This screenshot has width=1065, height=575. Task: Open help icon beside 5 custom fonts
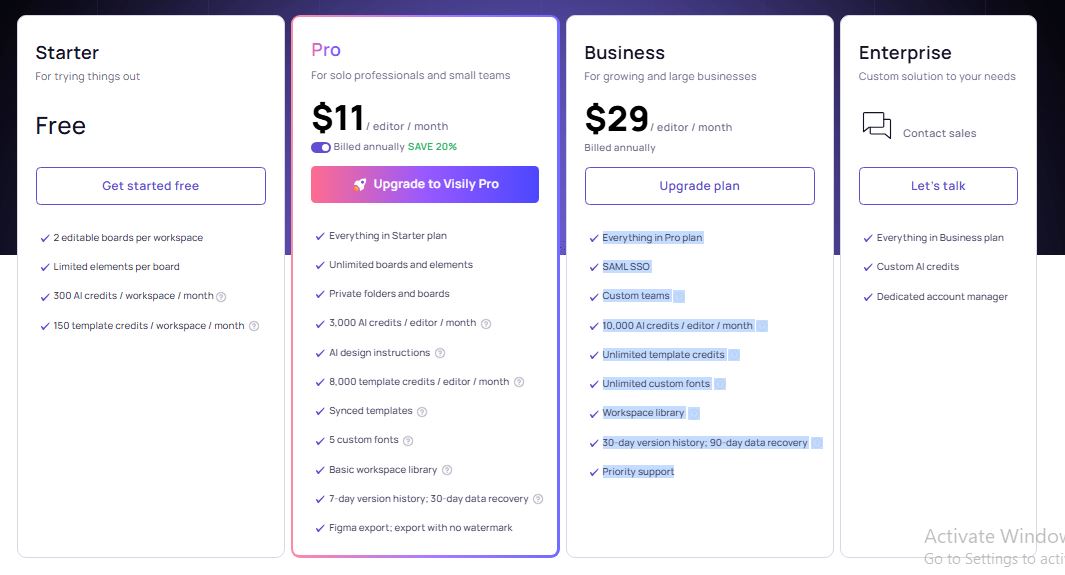pyautogui.click(x=408, y=441)
